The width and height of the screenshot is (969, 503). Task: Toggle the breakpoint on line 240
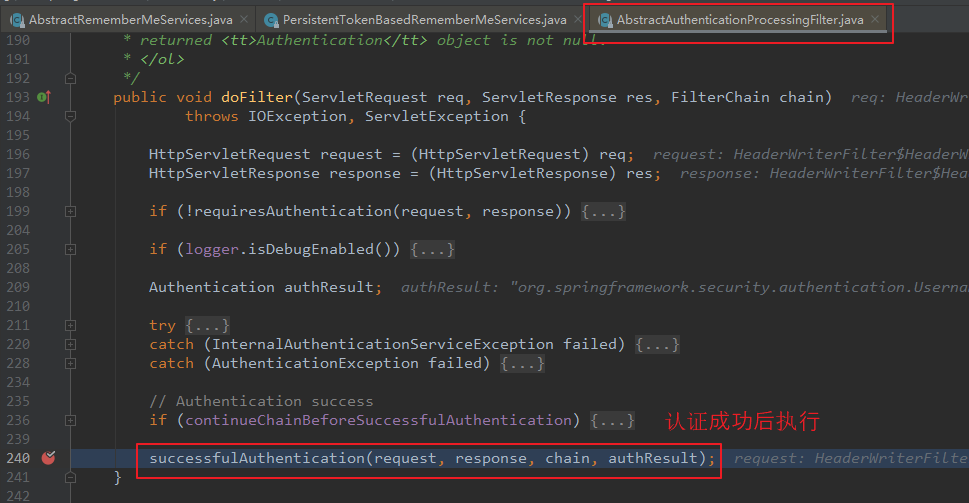(48, 458)
